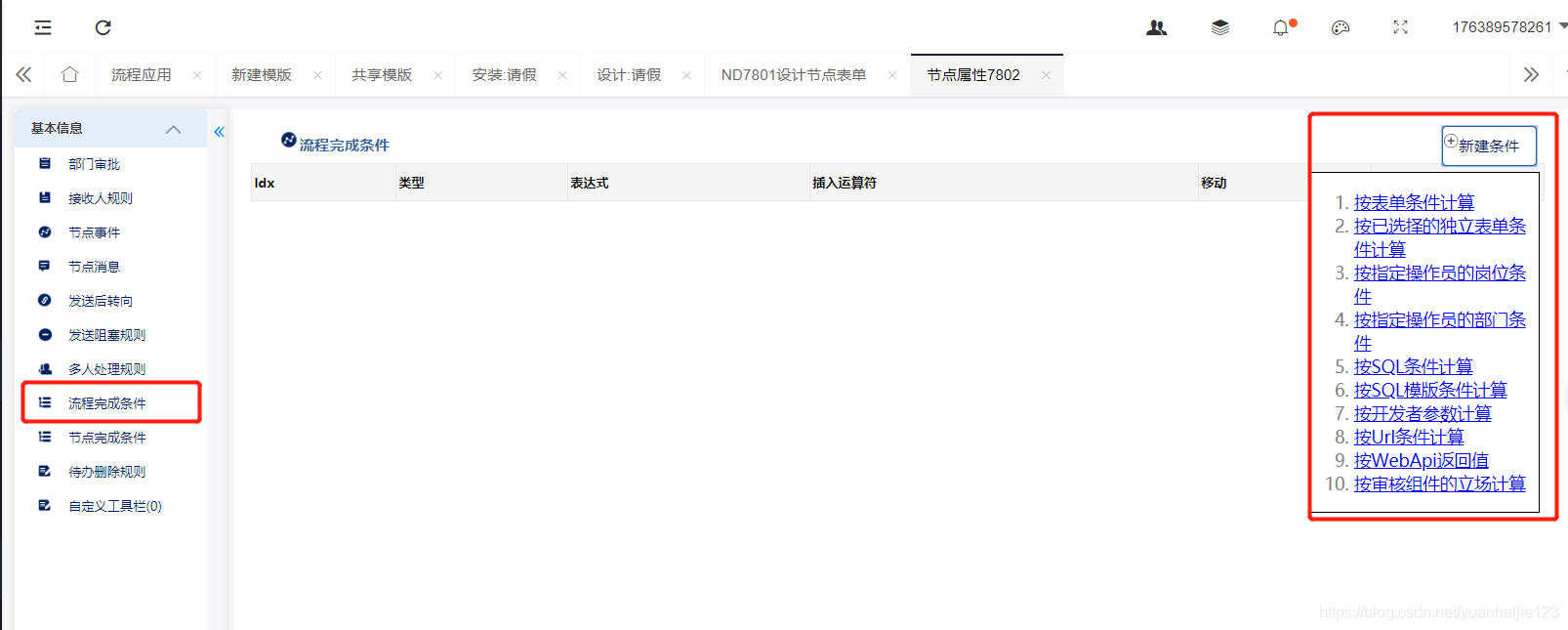This screenshot has height=630, width=1568.
Task: Switch to the 流程应用 tab
Action: pyautogui.click(x=142, y=75)
